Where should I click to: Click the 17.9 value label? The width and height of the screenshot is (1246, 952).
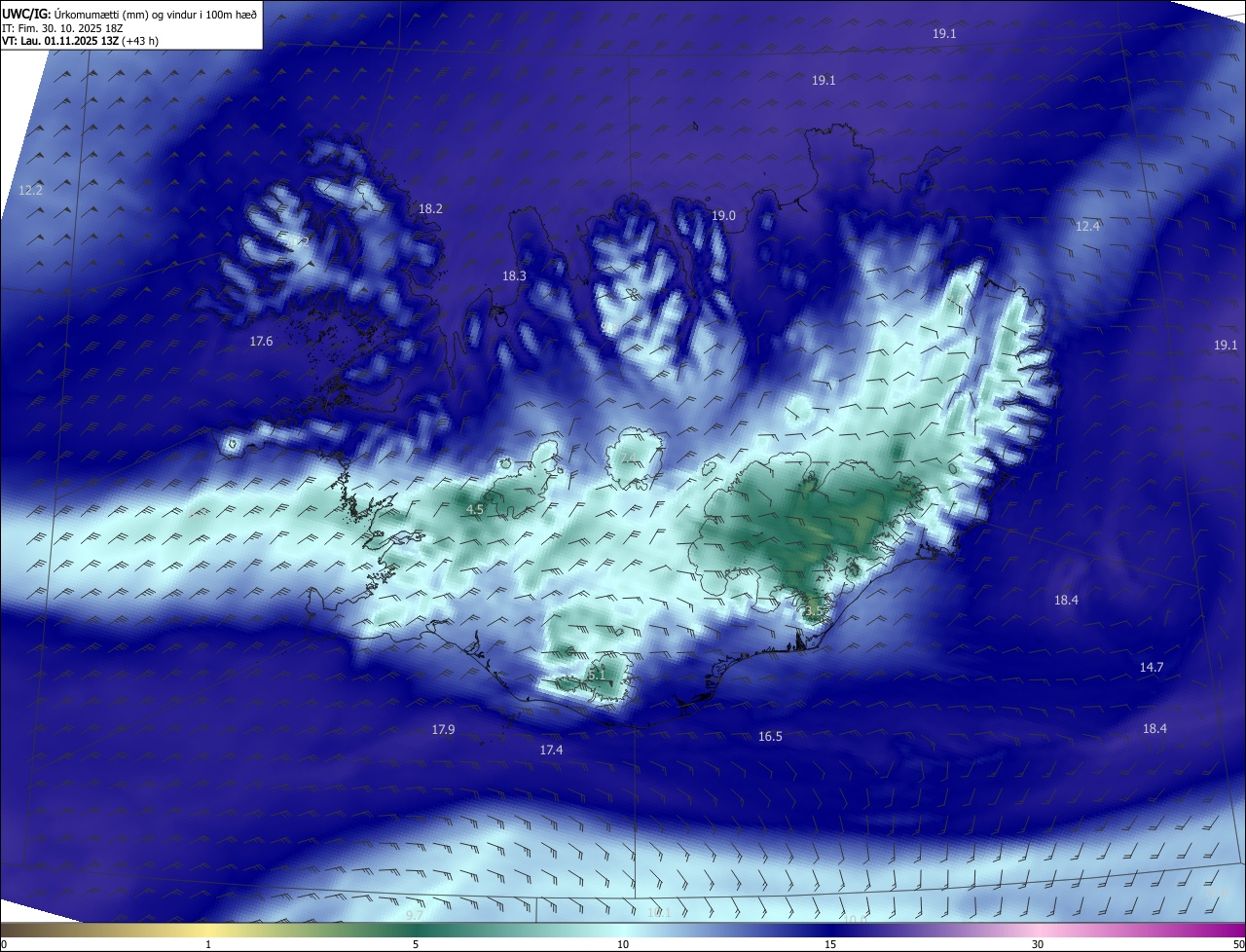pyautogui.click(x=443, y=730)
